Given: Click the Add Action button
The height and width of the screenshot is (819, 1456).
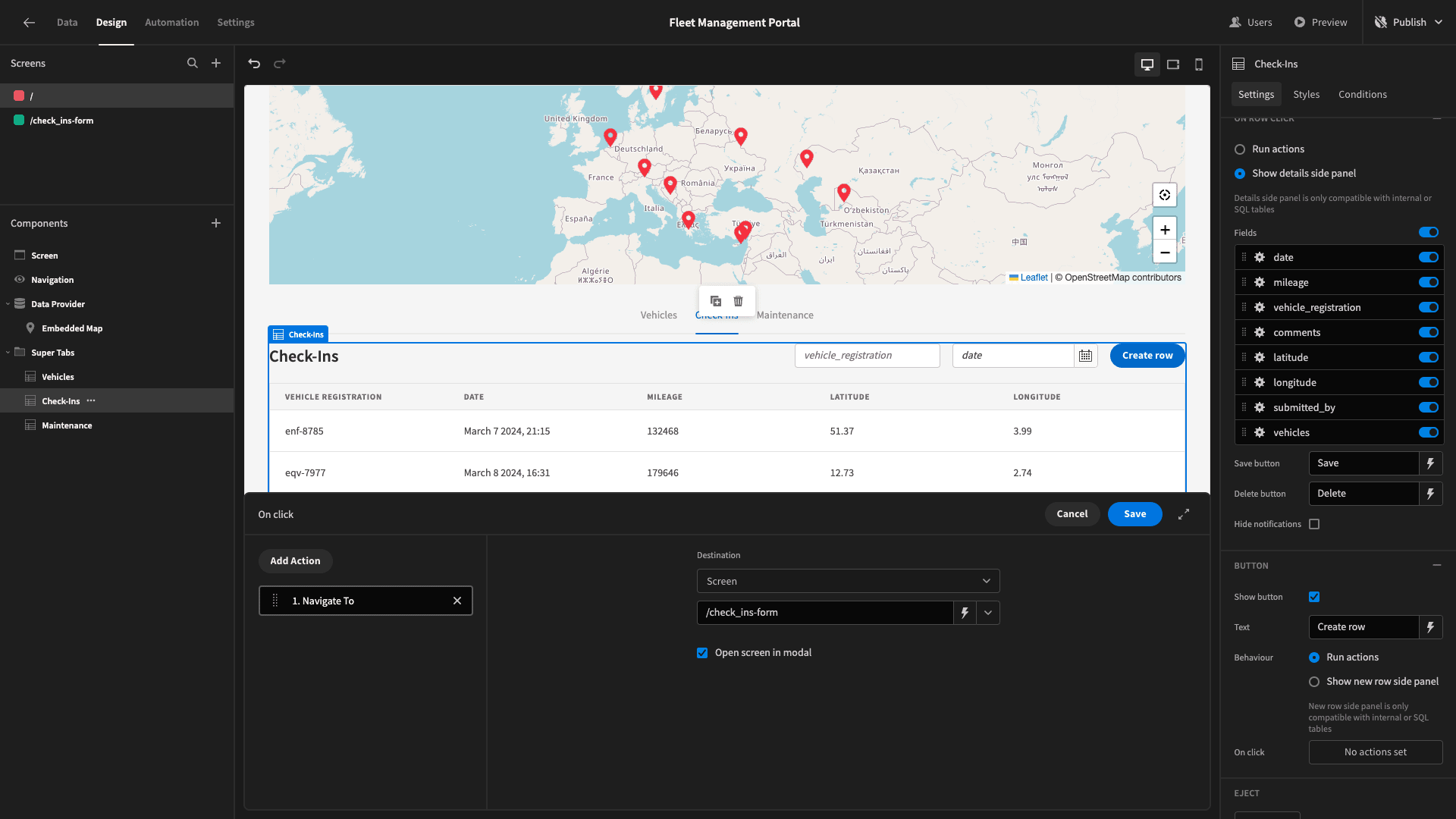Looking at the screenshot, I should [295, 561].
